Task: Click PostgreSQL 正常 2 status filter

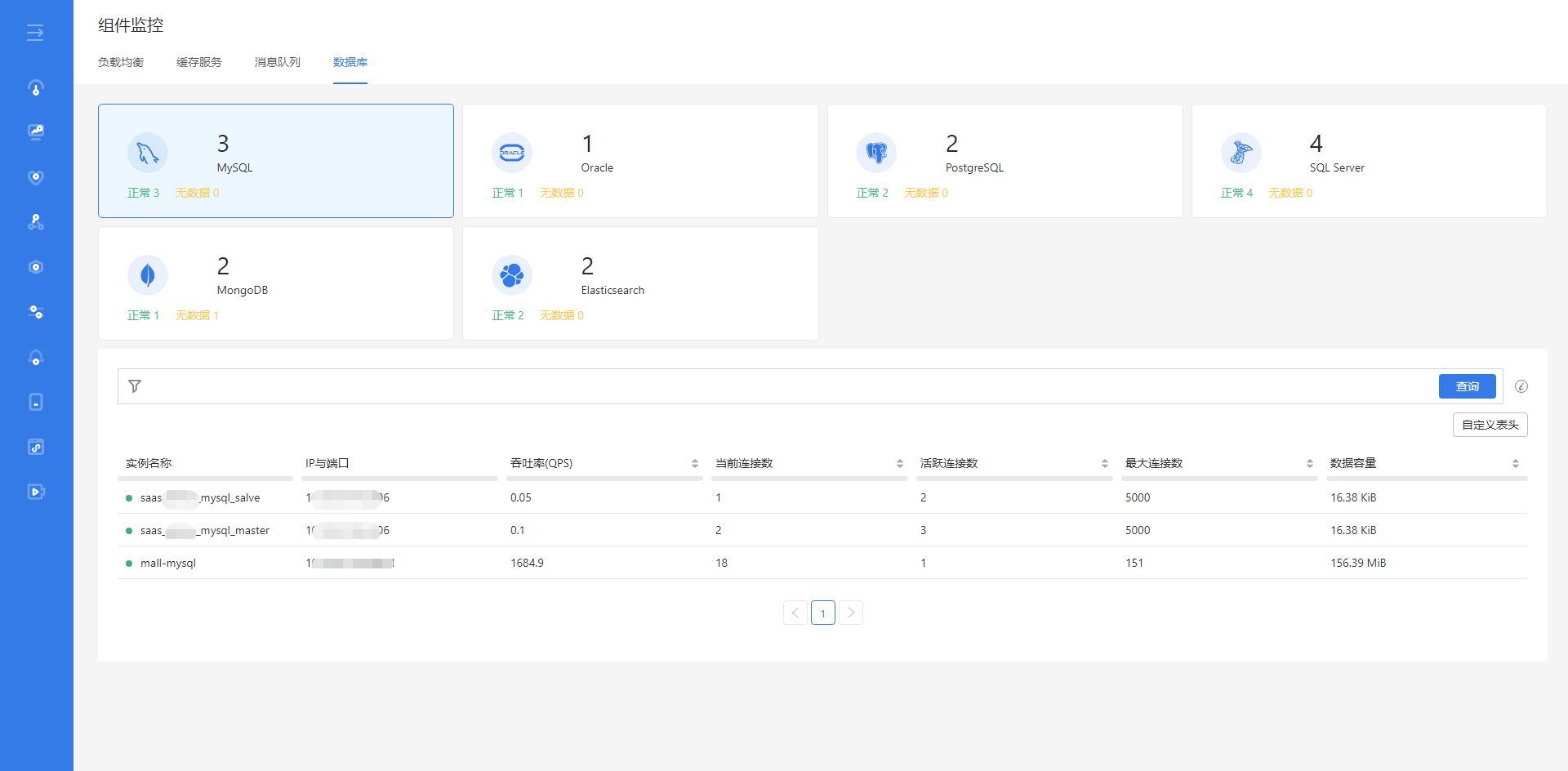Action: click(872, 193)
